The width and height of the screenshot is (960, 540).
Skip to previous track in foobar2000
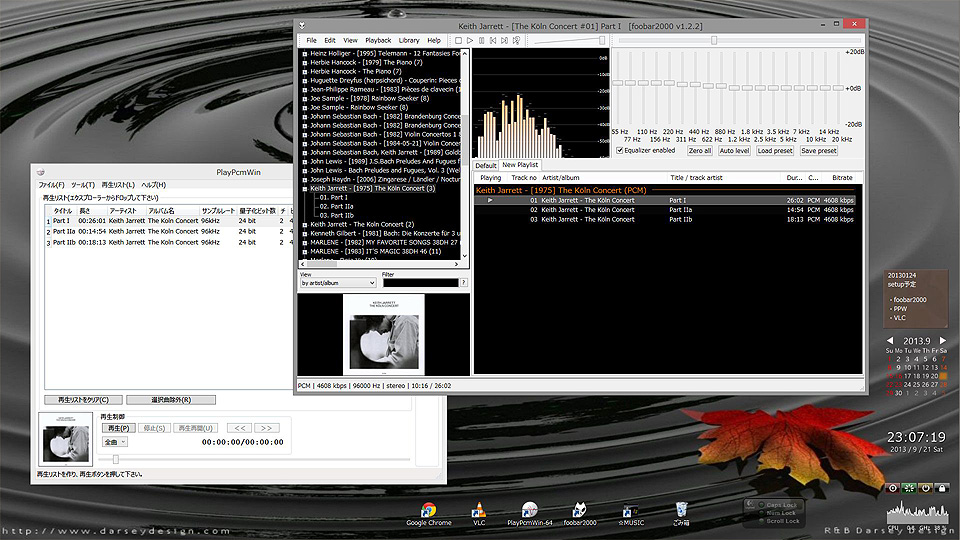pos(493,40)
